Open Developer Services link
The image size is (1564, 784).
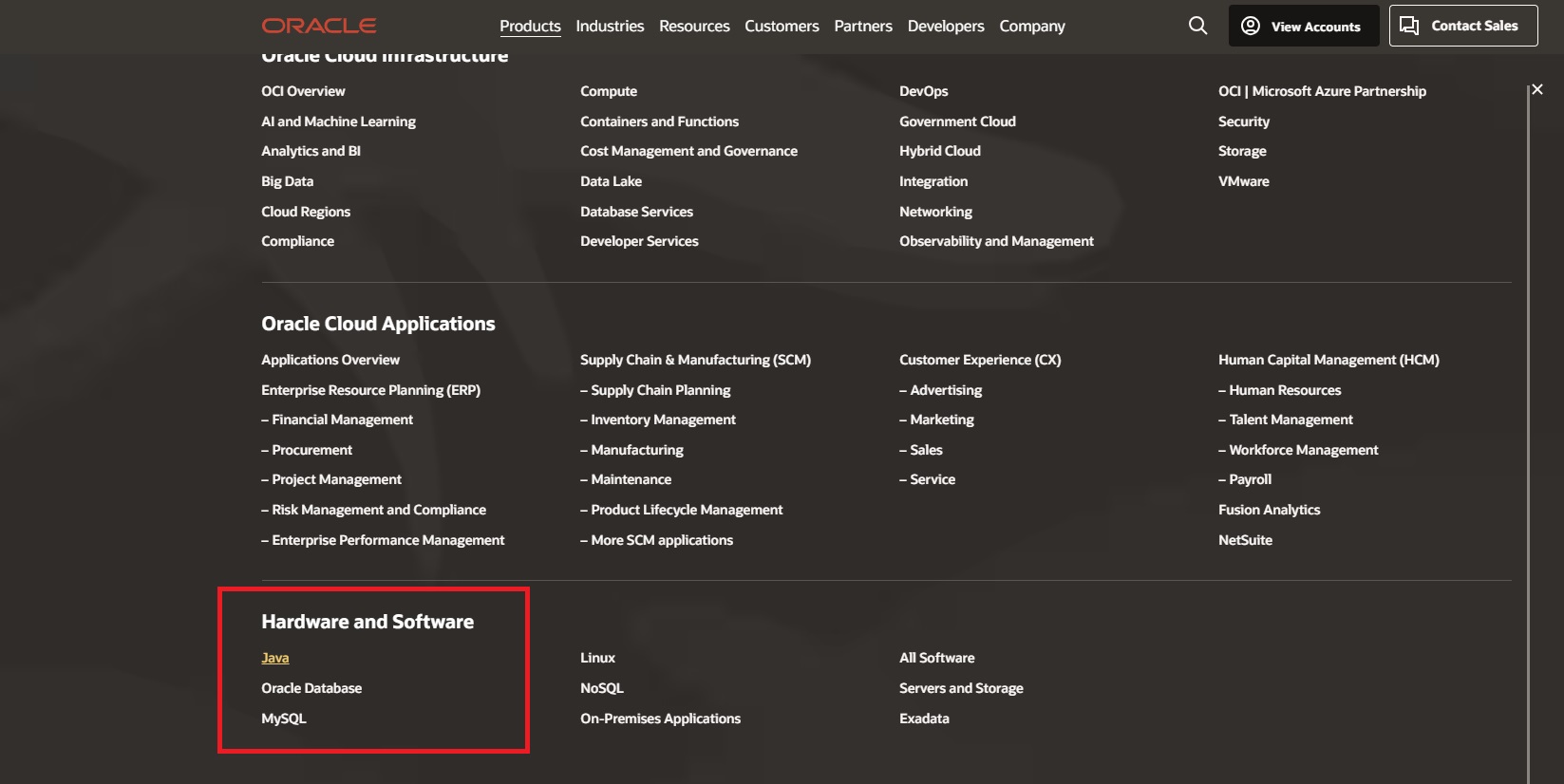639,241
